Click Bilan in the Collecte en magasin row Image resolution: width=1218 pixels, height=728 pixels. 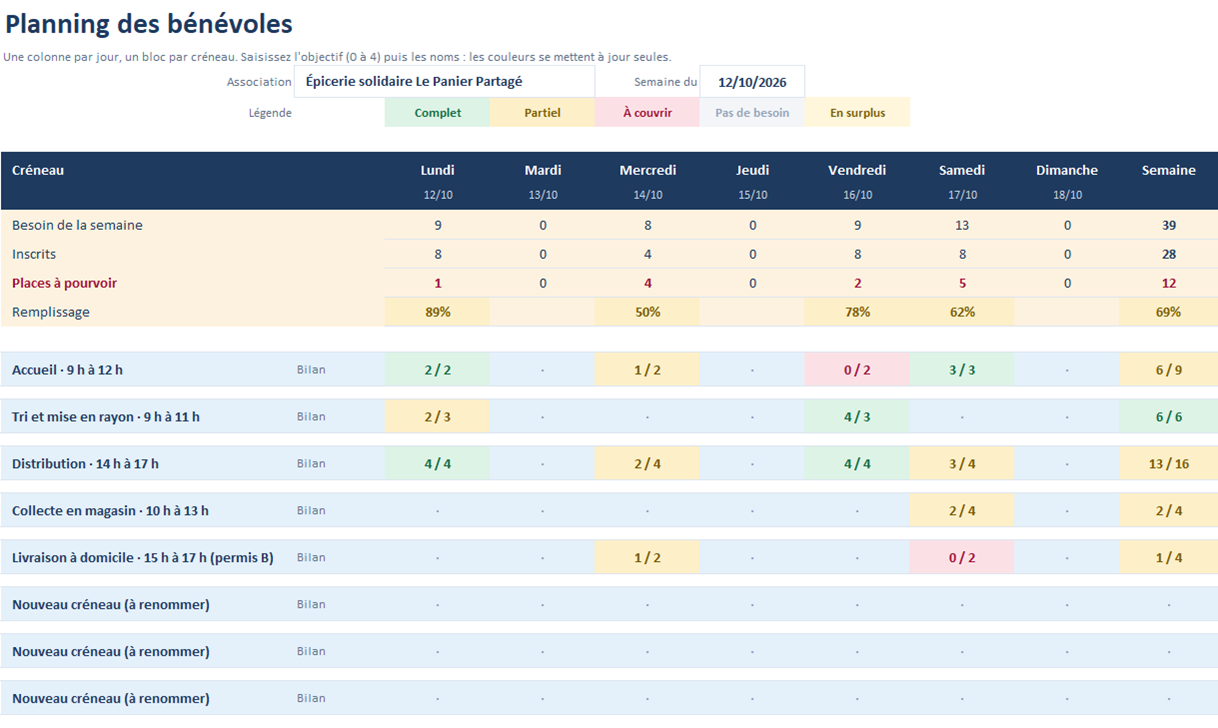tap(311, 511)
